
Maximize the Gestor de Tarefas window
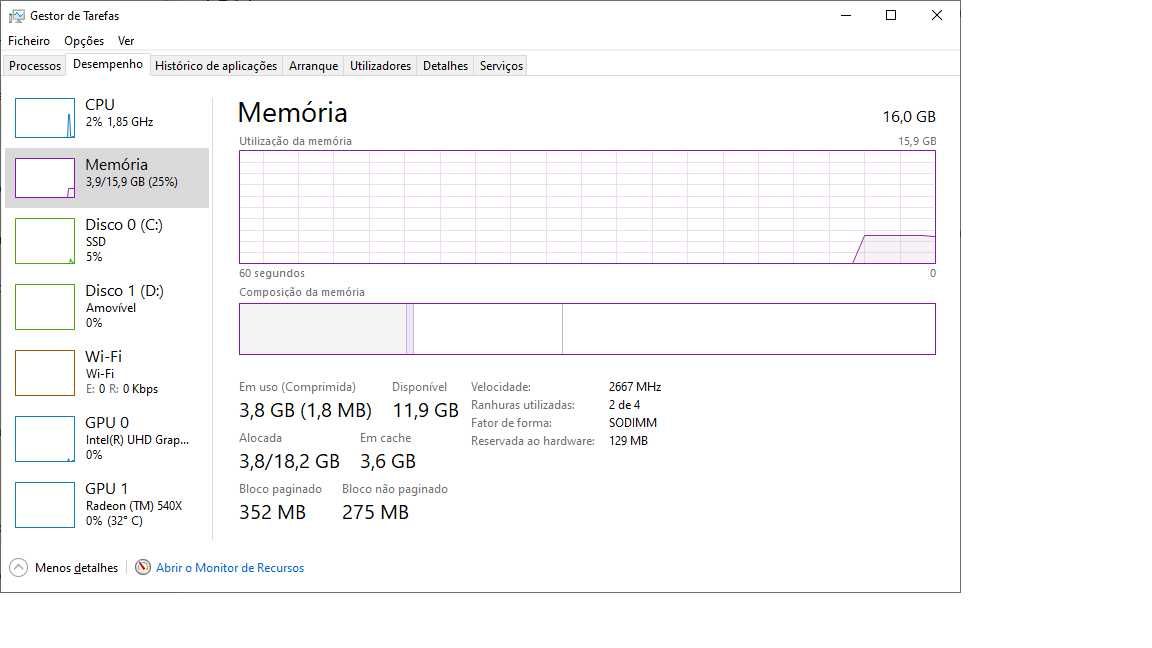tap(891, 15)
